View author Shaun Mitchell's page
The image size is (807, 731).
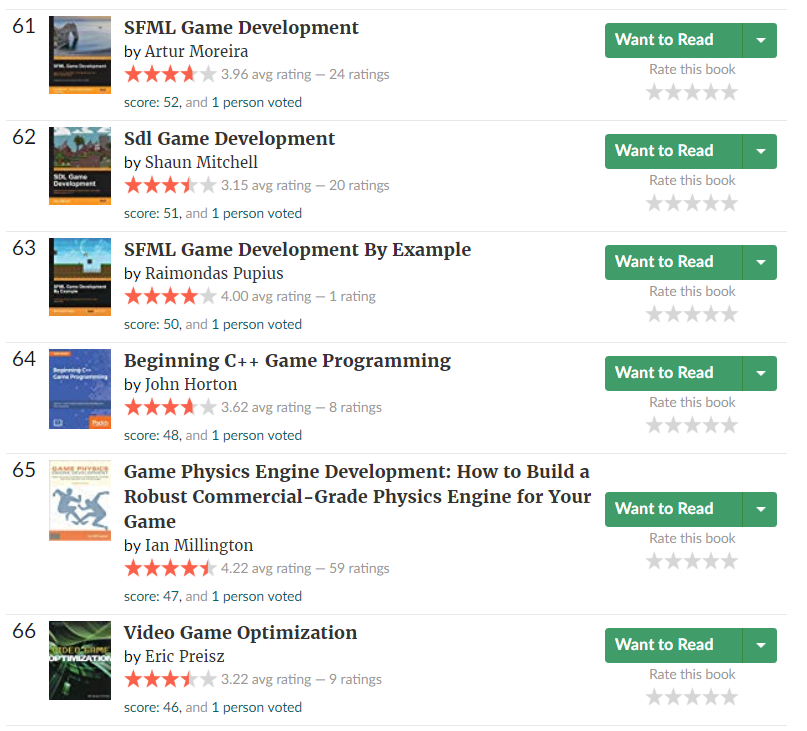201,162
